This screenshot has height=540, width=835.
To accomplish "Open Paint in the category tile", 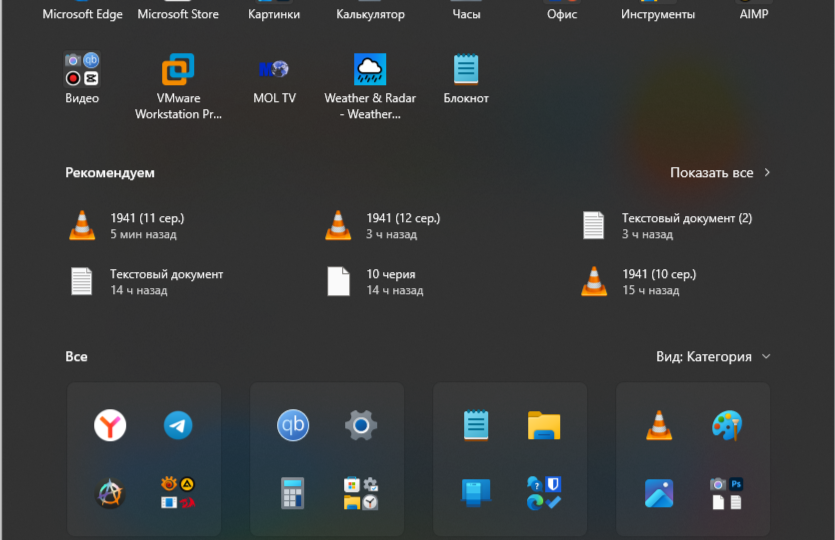I will coord(727,425).
